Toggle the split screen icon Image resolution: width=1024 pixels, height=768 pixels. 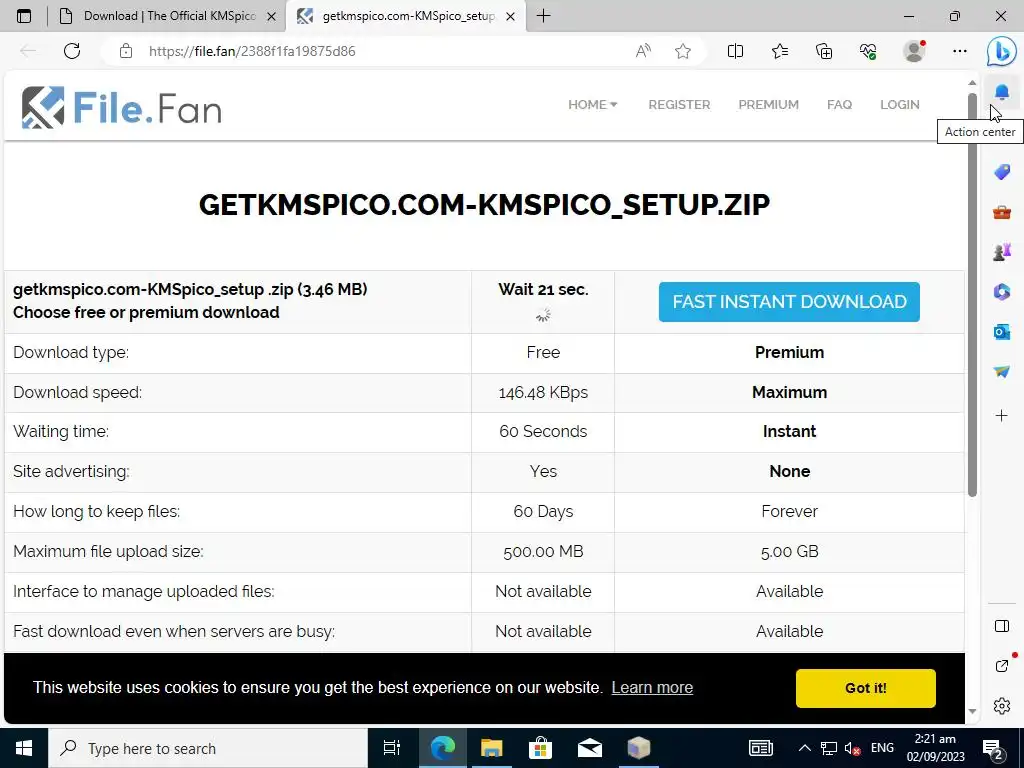tap(735, 51)
